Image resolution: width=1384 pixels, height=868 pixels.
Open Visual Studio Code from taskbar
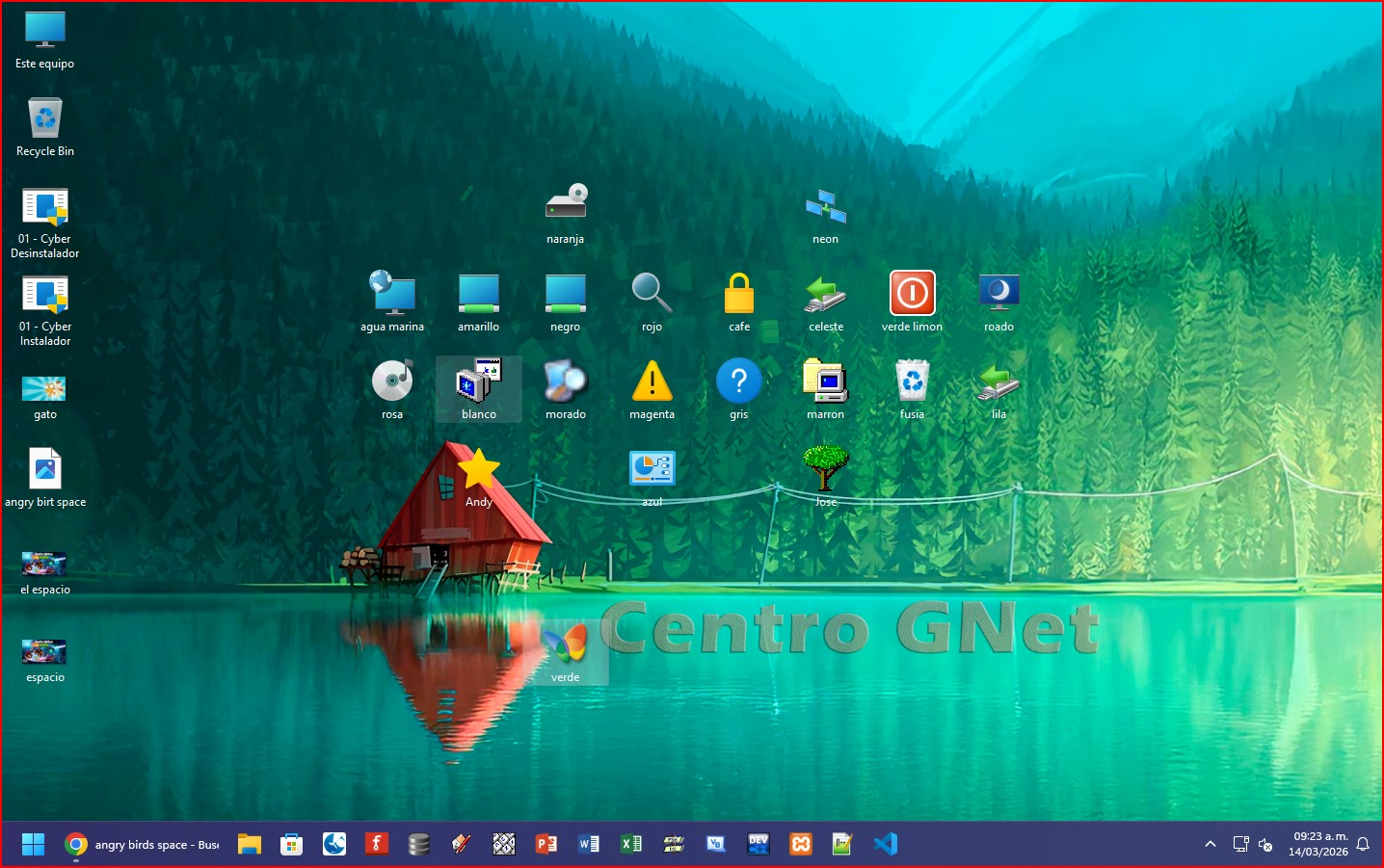(885, 844)
